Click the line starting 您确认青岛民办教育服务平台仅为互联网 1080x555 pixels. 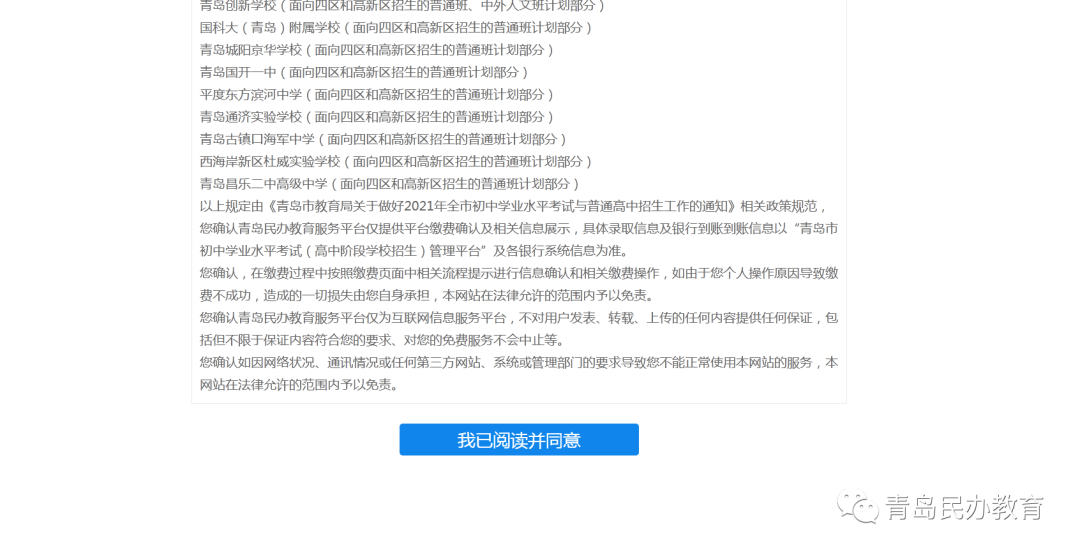point(519,318)
